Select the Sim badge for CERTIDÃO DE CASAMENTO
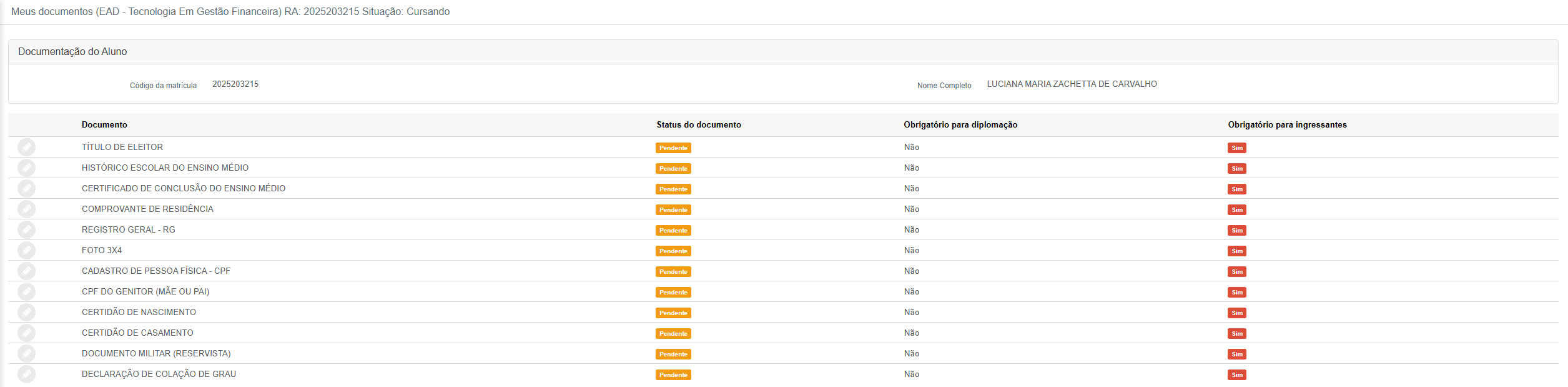This screenshot has width=1568, height=387. (1236, 334)
